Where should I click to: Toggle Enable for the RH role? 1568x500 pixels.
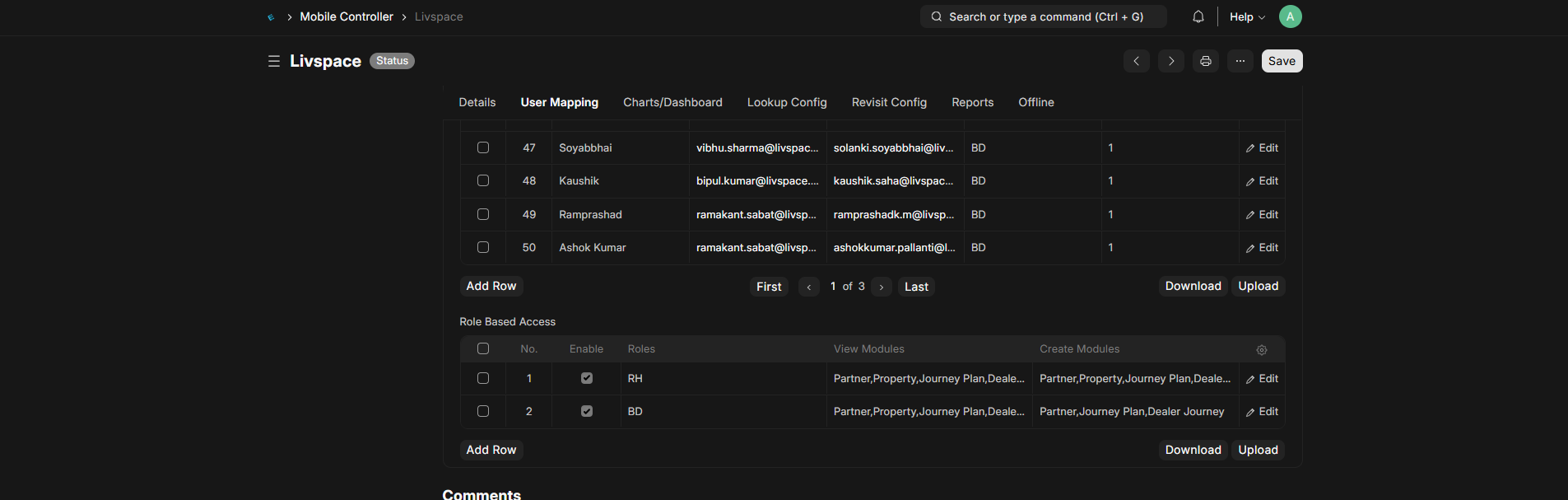[587, 378]
